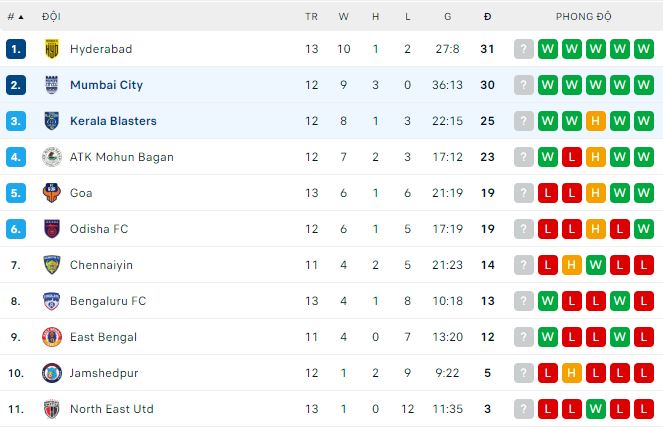The height and width of the screenshot is (428, 663).
Task: Click the Mumbai City club crest
Action: [51, 85]
